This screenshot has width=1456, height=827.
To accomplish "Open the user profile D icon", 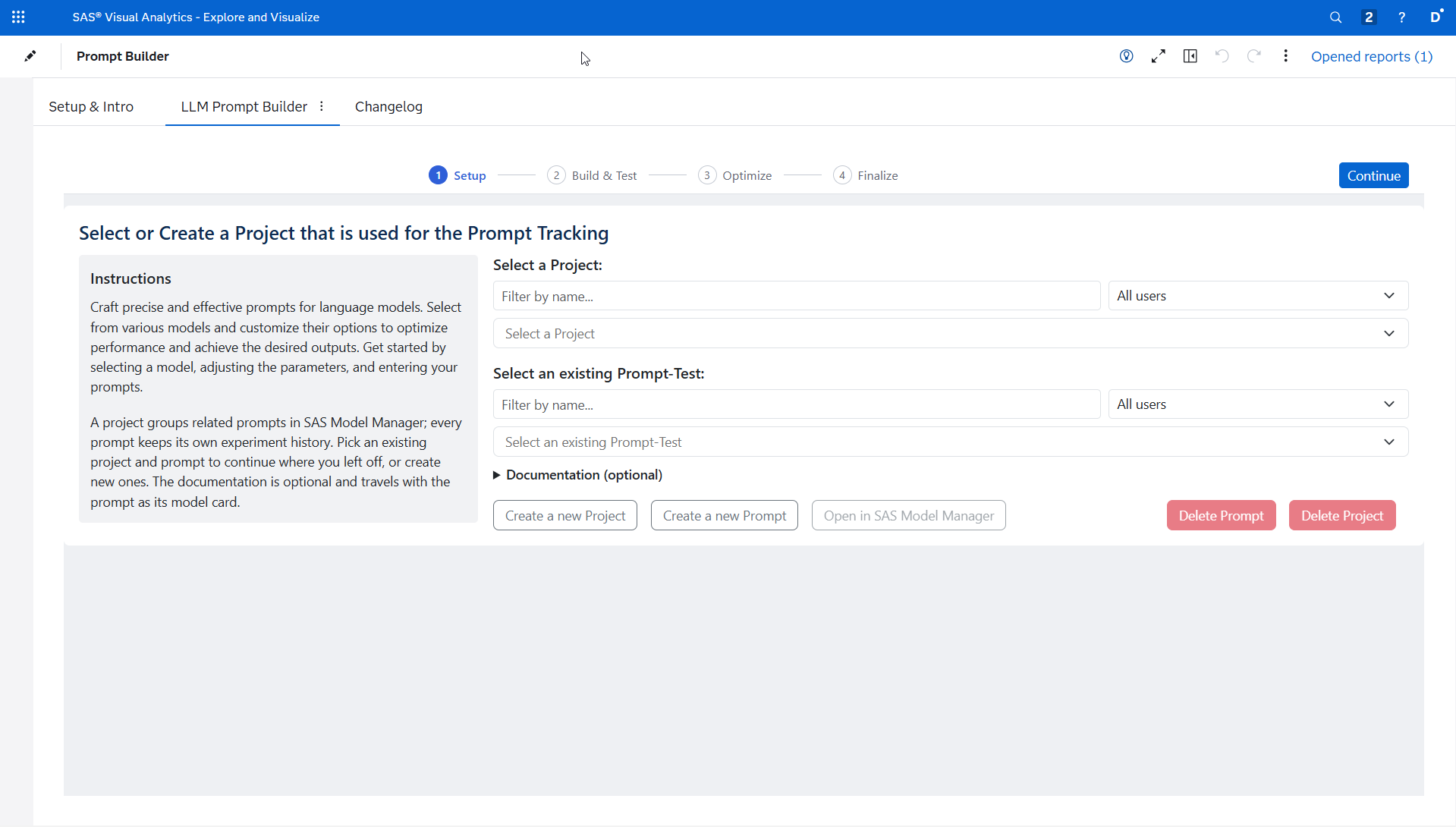I will [x=1436, y=17].
